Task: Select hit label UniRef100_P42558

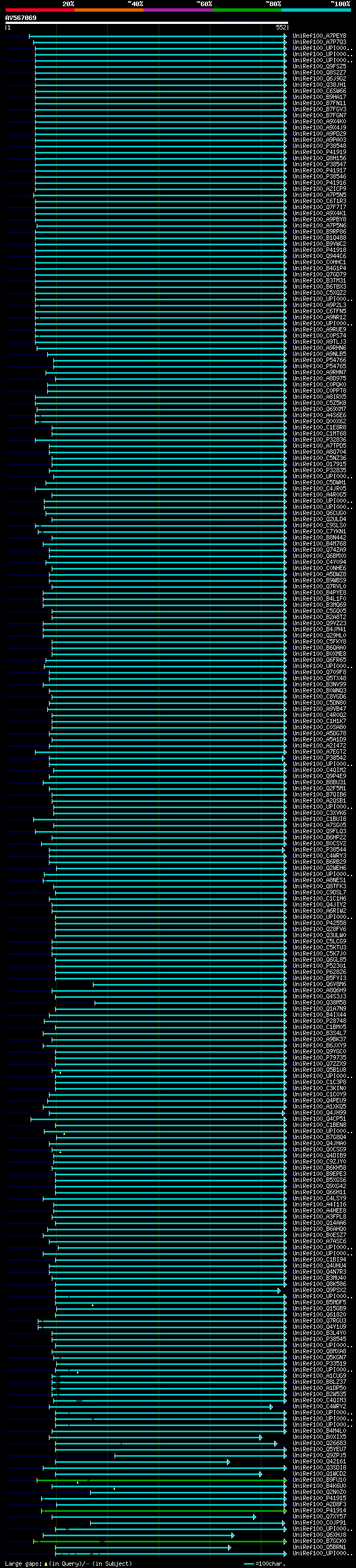Action: click(x=319, y=922)
